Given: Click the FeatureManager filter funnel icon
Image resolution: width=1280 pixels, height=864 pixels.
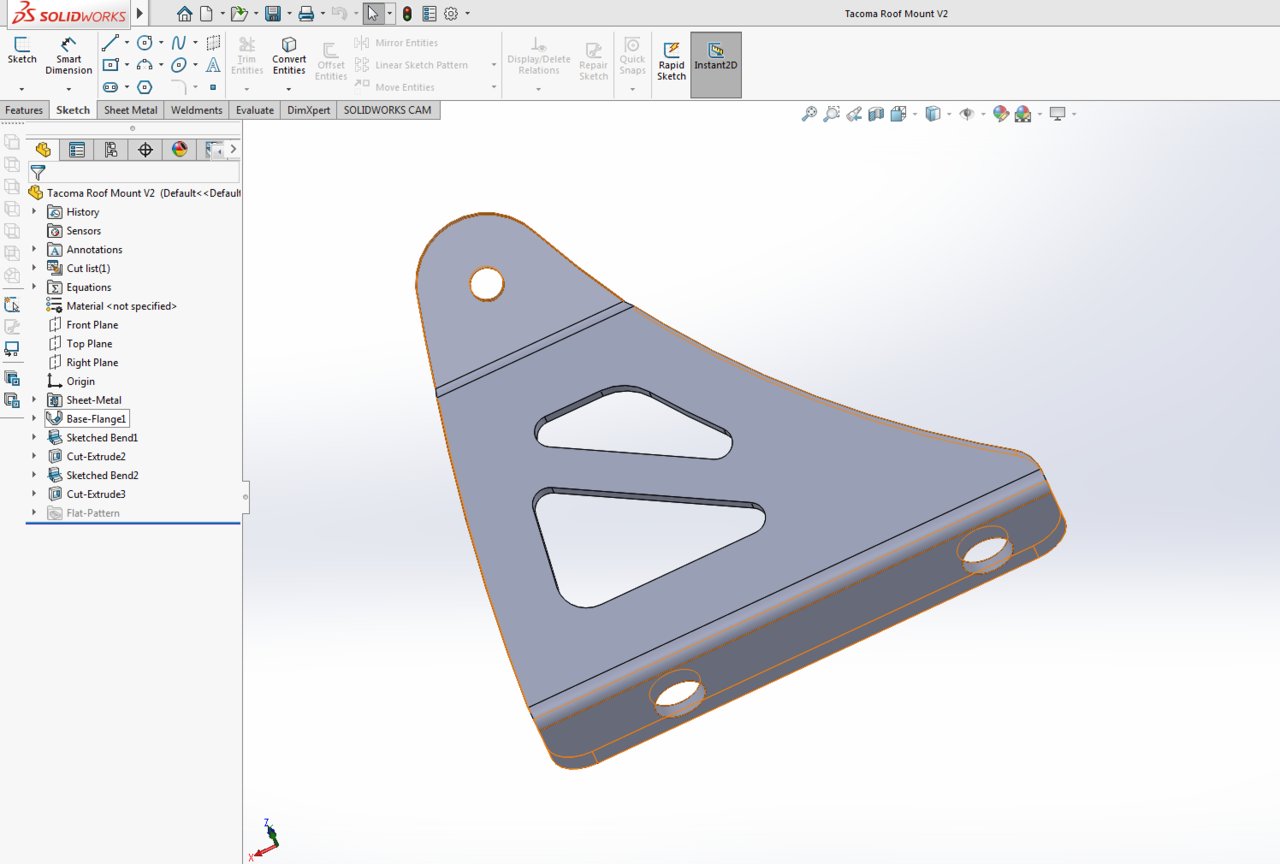Looking at the screenshot, I should coord(37,173).
